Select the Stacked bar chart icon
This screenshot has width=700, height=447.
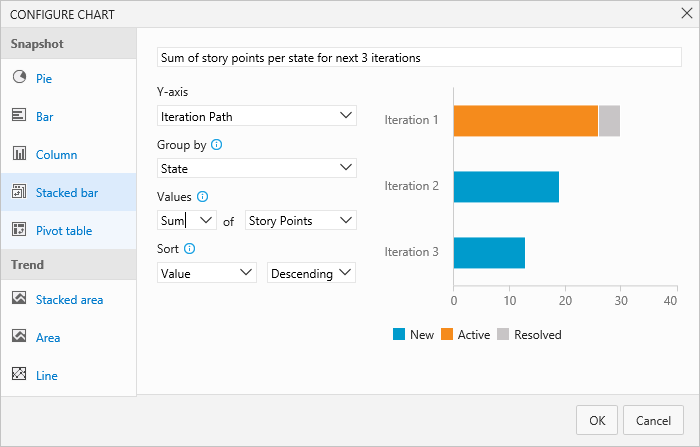(x=19, y=192)
